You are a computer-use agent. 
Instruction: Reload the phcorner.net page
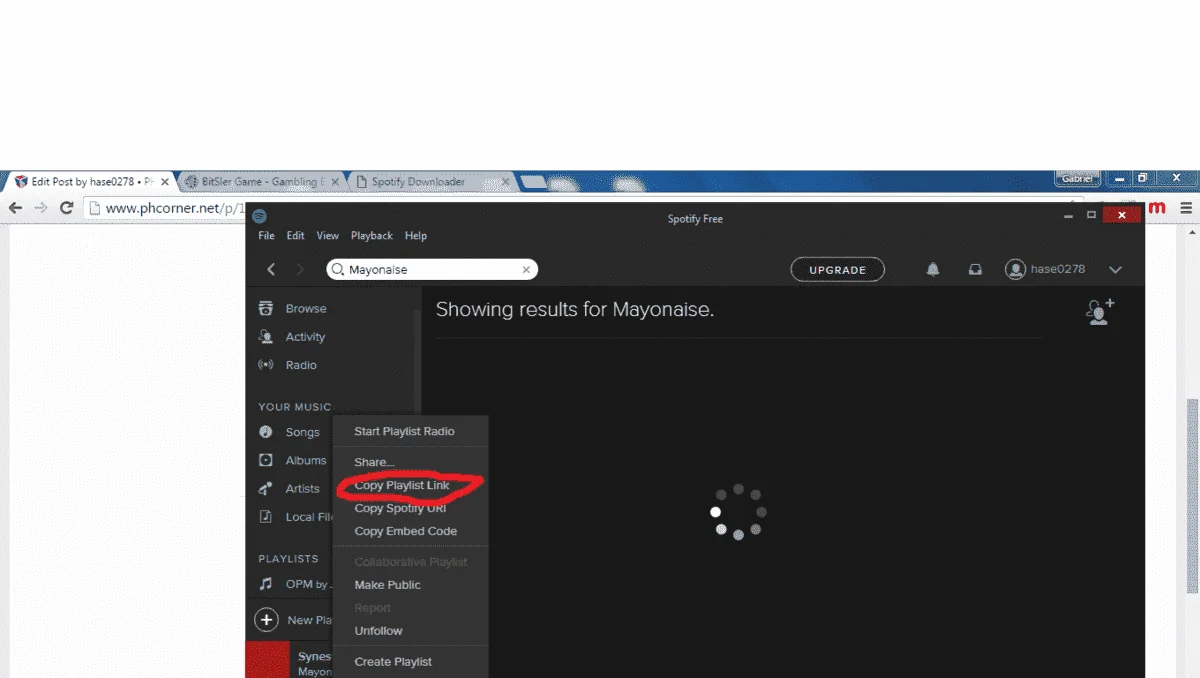(x=67, y=208)
